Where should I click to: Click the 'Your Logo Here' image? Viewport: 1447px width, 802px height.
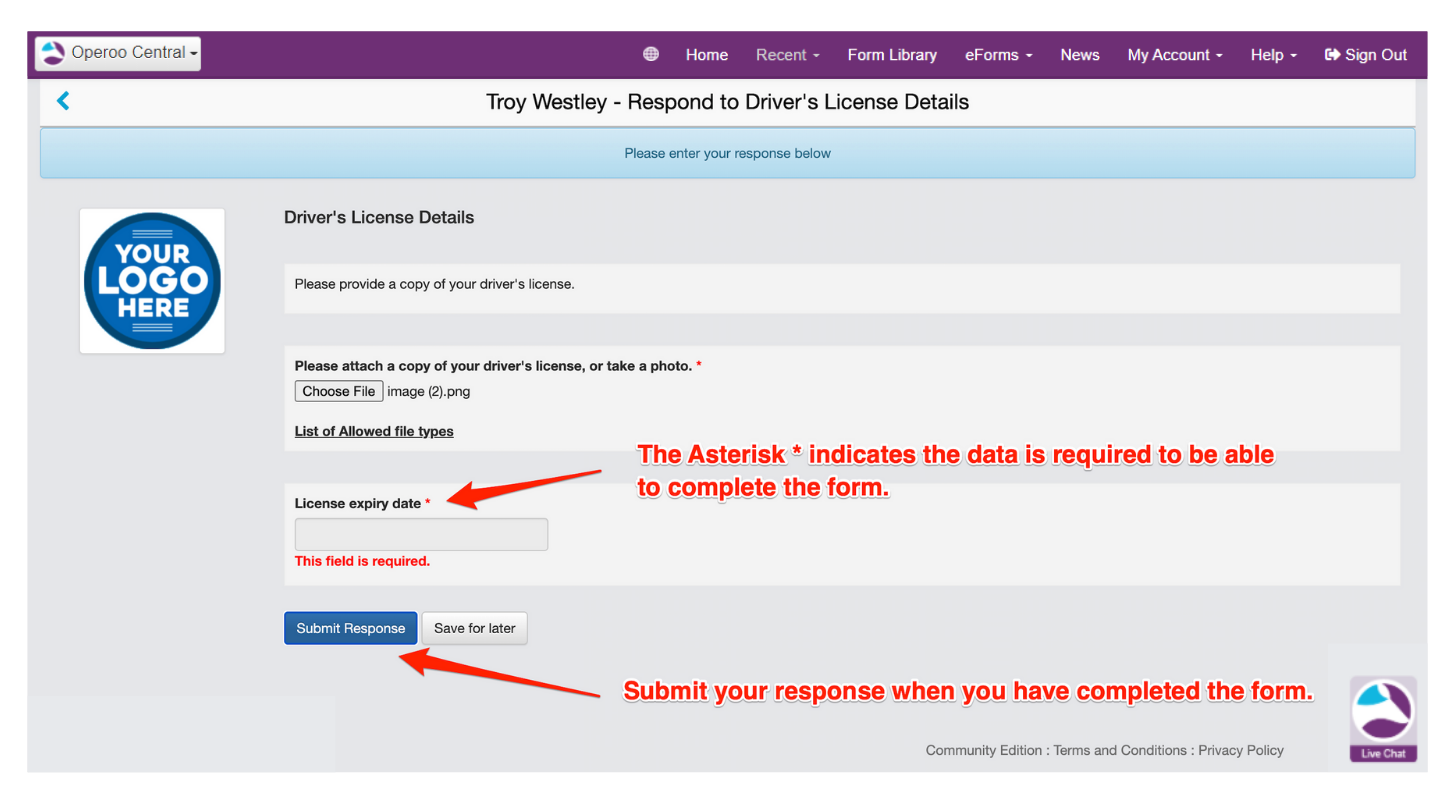pyautogui.click(x=152, y=281)
